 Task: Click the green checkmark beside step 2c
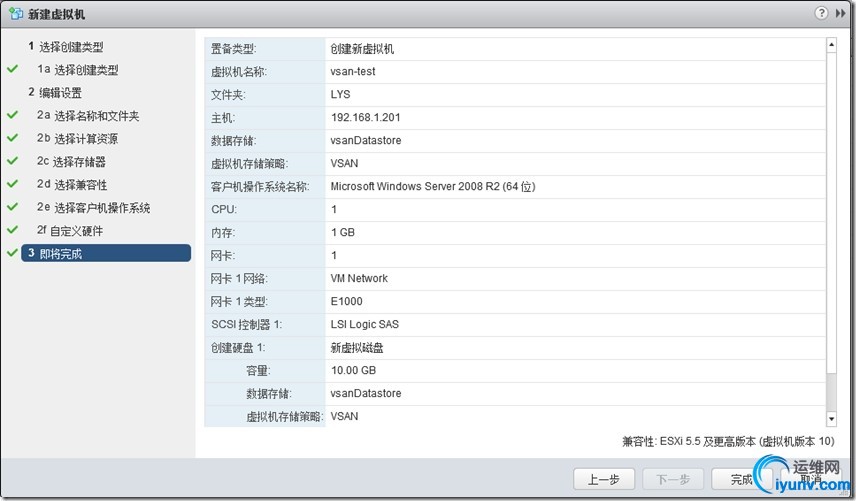click(x=12, y=160)
